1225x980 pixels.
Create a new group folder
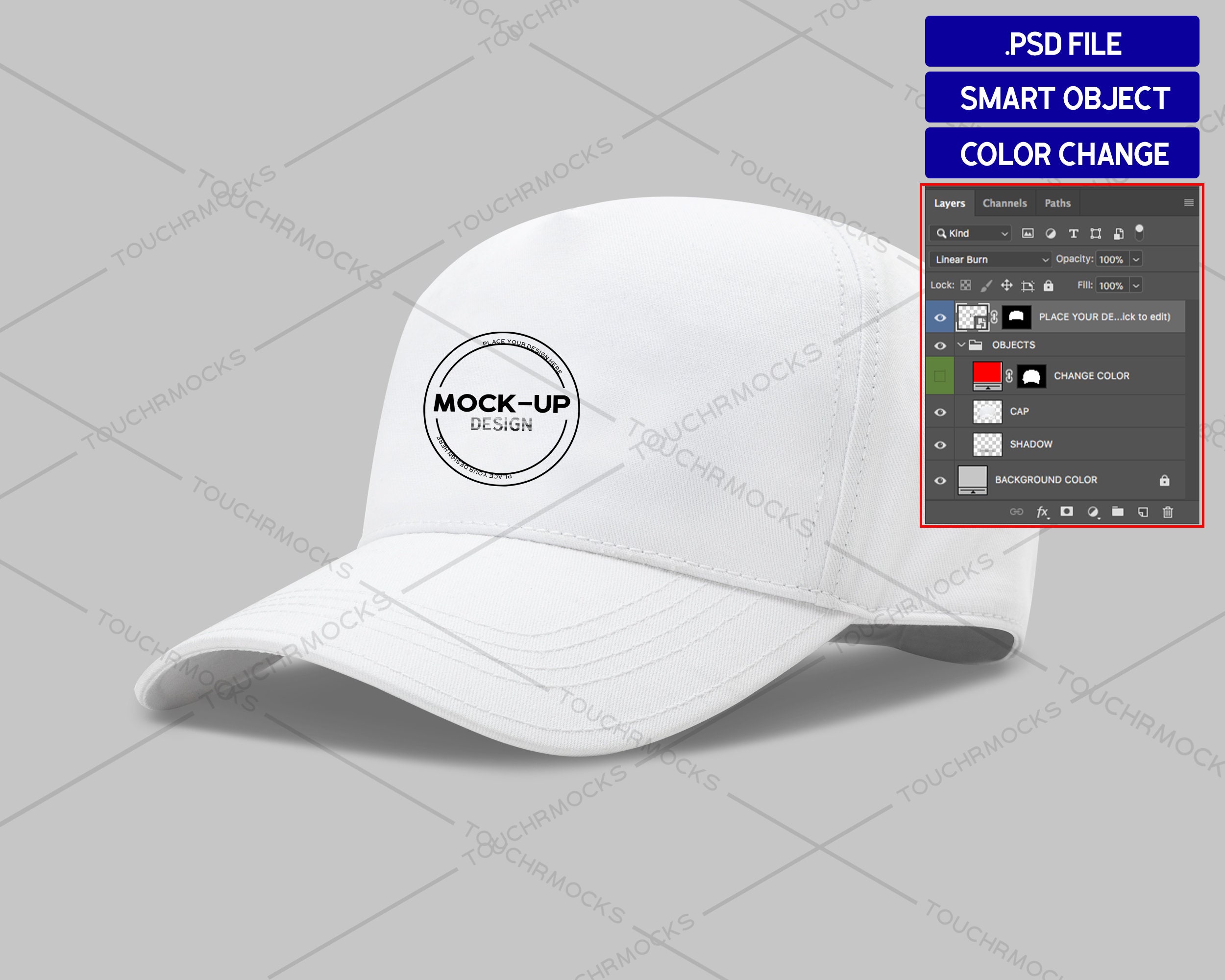point(1118,512)
